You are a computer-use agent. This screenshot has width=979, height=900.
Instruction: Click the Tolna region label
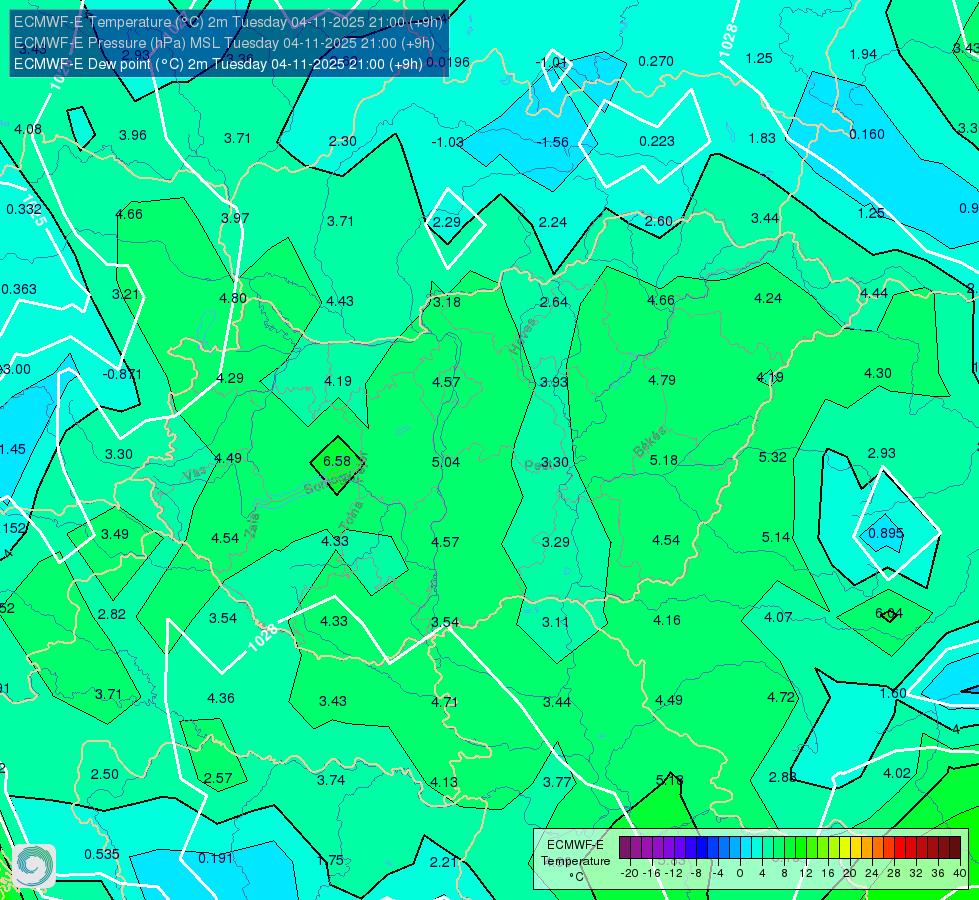350,515
